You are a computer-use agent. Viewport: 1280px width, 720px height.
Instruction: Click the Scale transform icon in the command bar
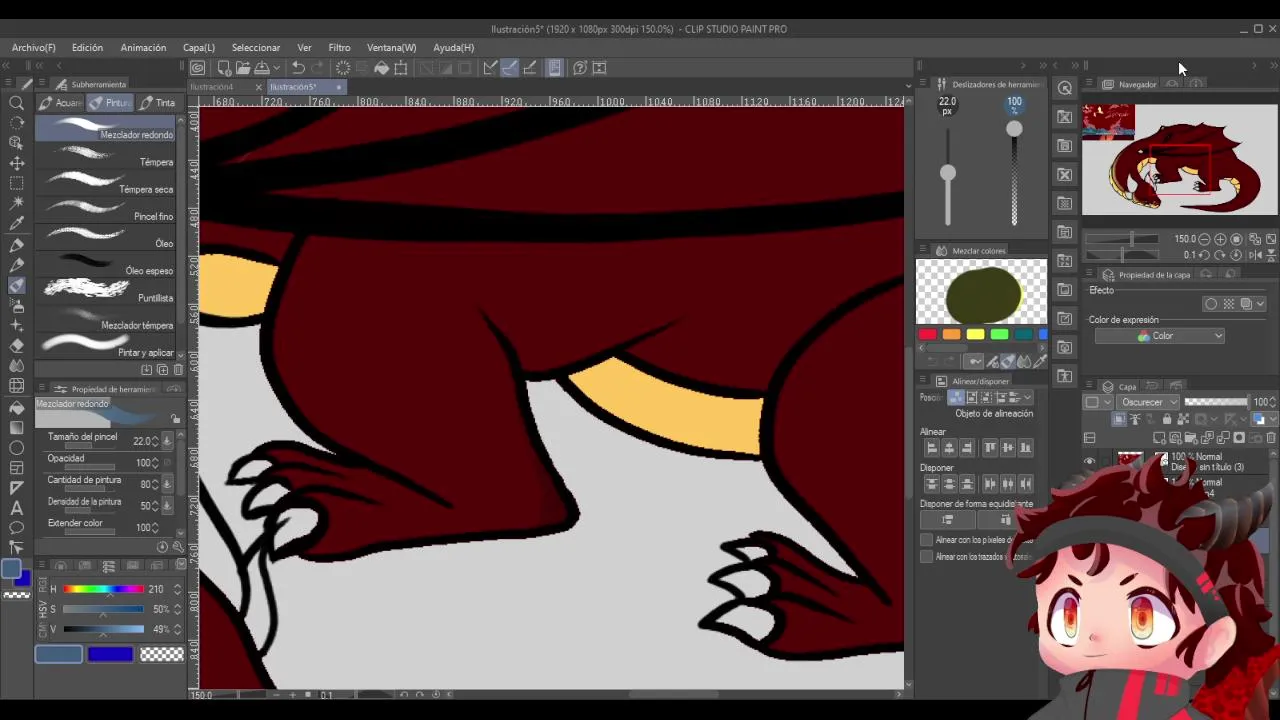tap(401, 68)
